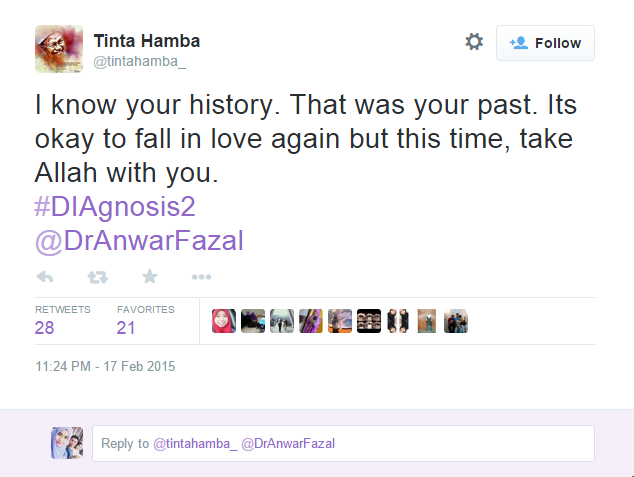Click the Tinta Hamba display name
Viewport: 634px width, 477px height.
[x=146, y=41]
